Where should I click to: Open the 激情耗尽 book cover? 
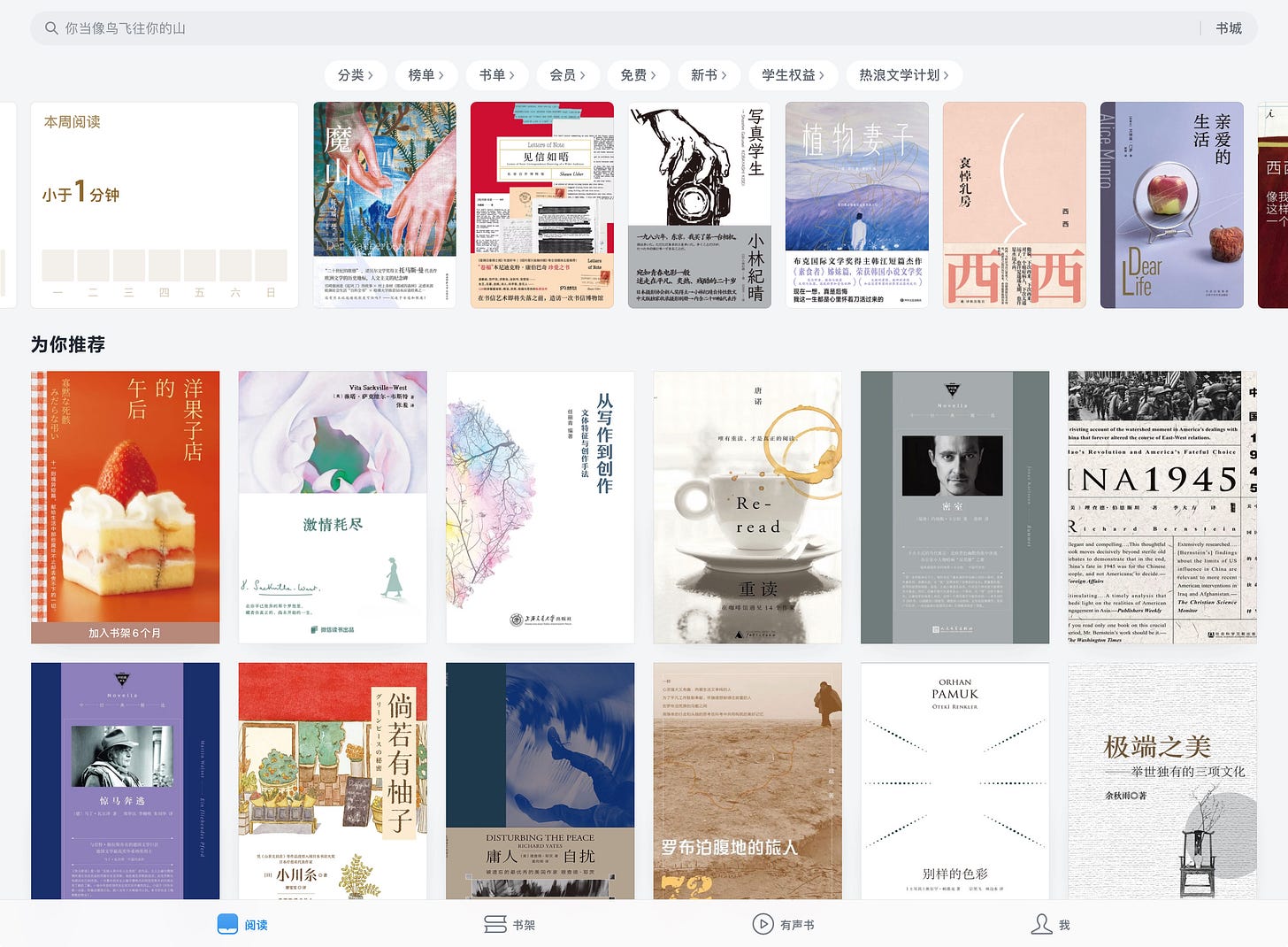pos(333,507)
